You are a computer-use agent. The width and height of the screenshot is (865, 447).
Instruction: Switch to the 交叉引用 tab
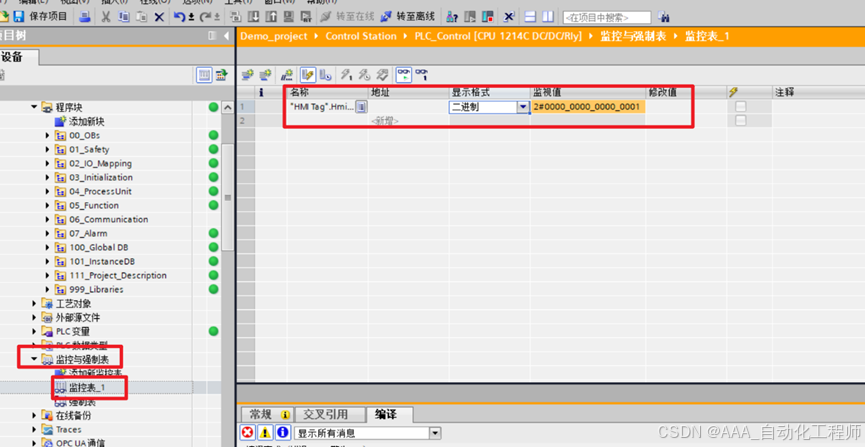click(329, 414)
